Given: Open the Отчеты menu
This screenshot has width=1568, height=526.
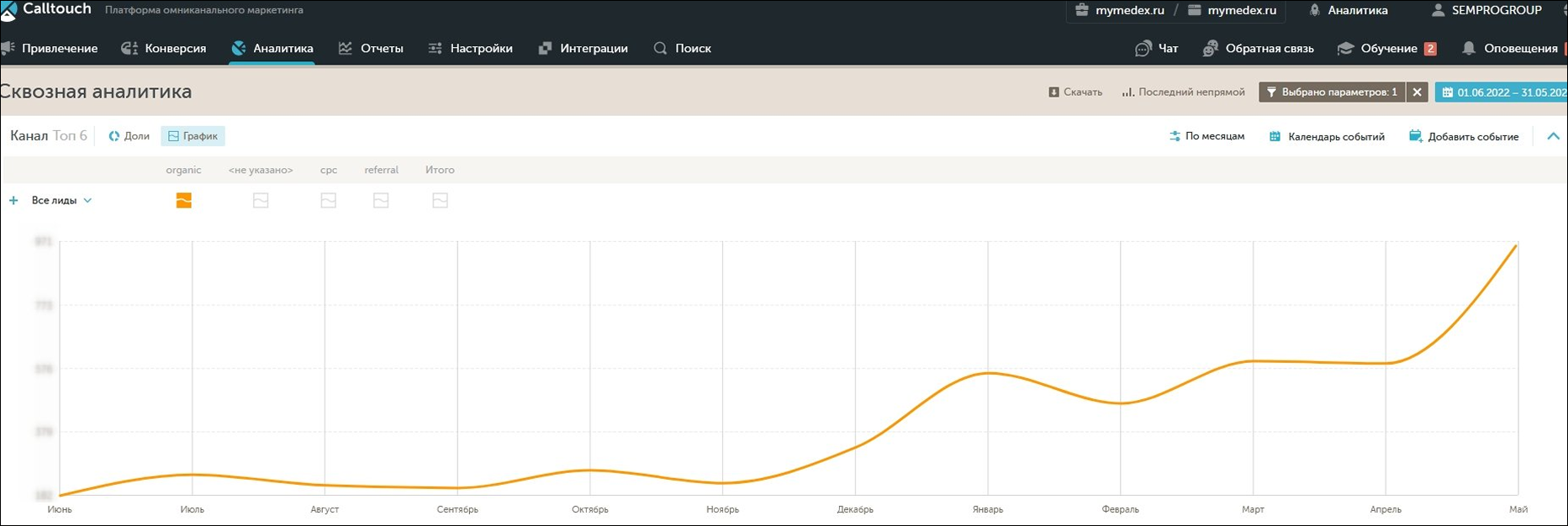Looking at the screenshot, I should pos(371,49).
